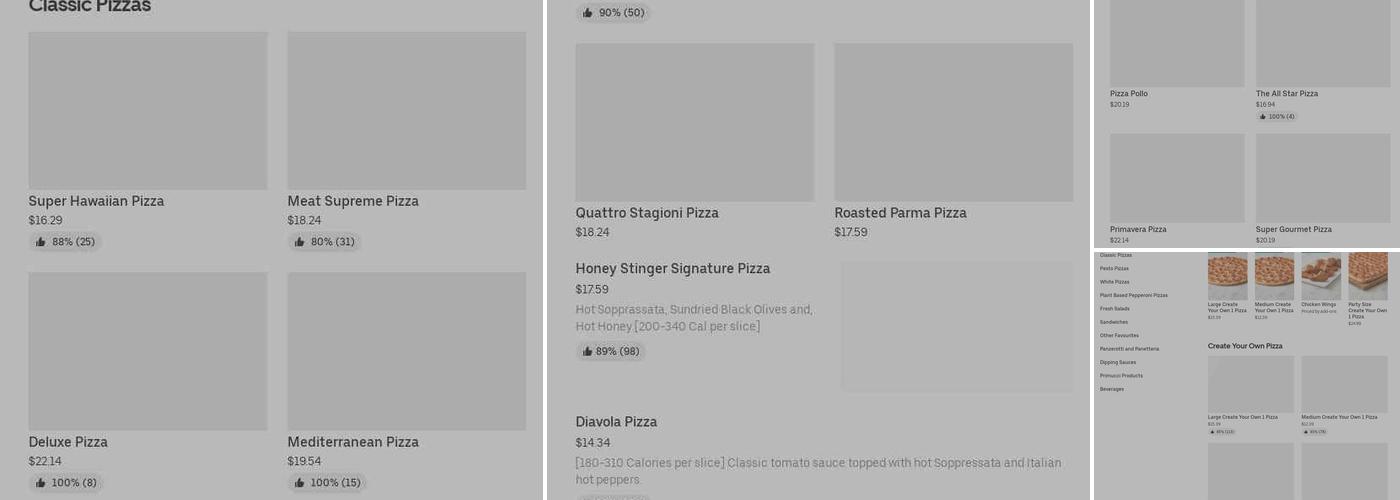Click the Party Size Create Your Own photo
1400x500 pixels.
[x=1367, y=276]
